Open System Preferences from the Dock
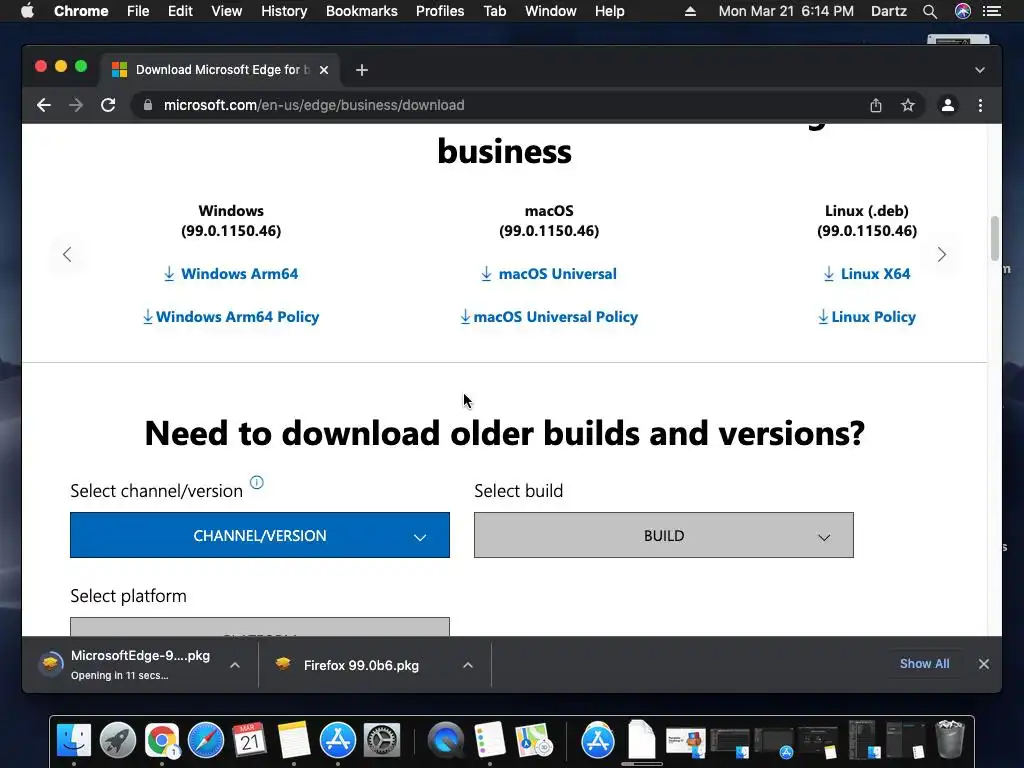1024x768 pixels. (x=381, y=740)
